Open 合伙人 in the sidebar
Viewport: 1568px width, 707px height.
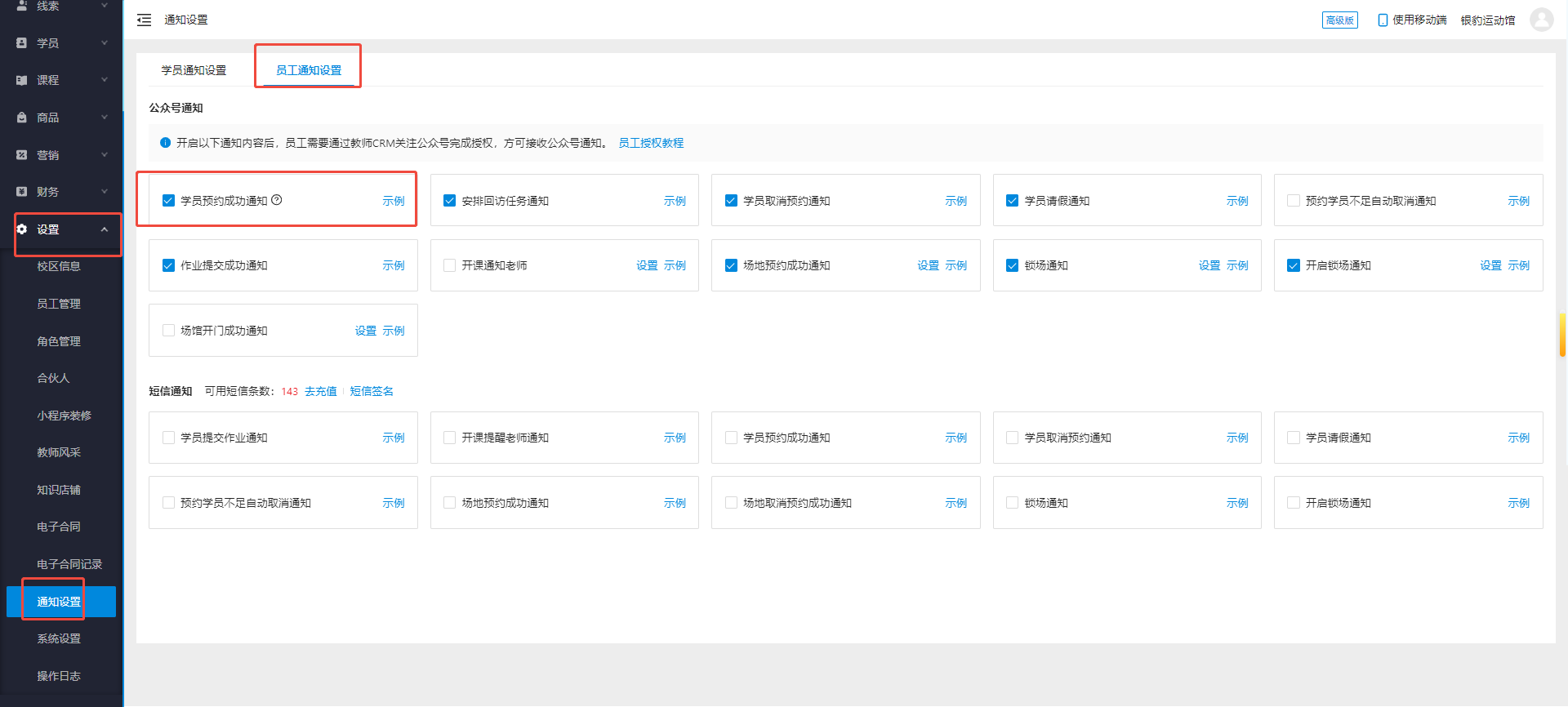tap(54, 378)
